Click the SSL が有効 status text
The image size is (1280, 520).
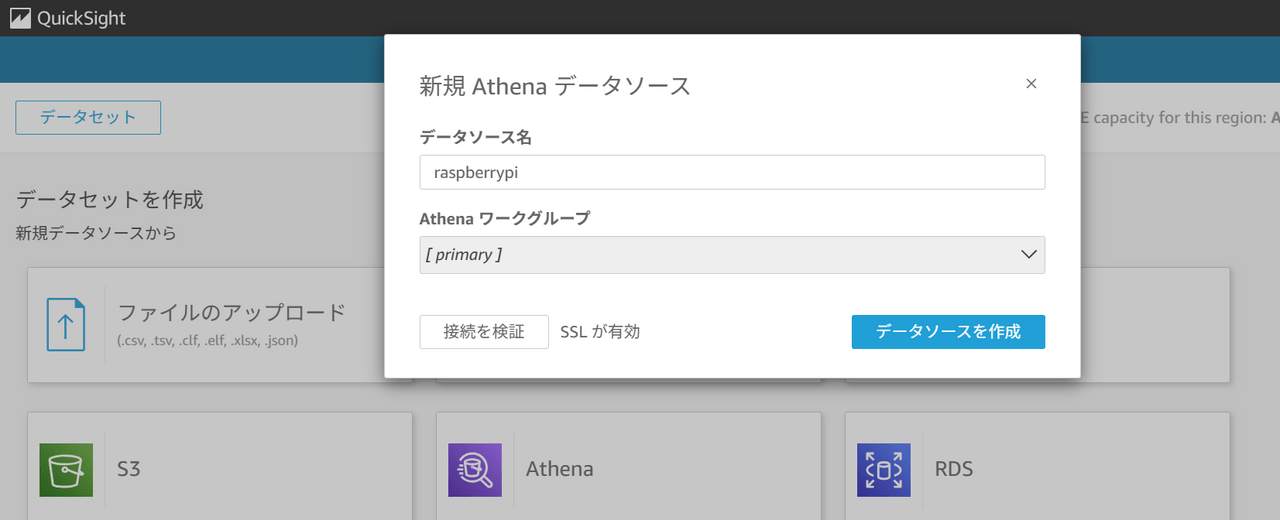click(600, 332)
